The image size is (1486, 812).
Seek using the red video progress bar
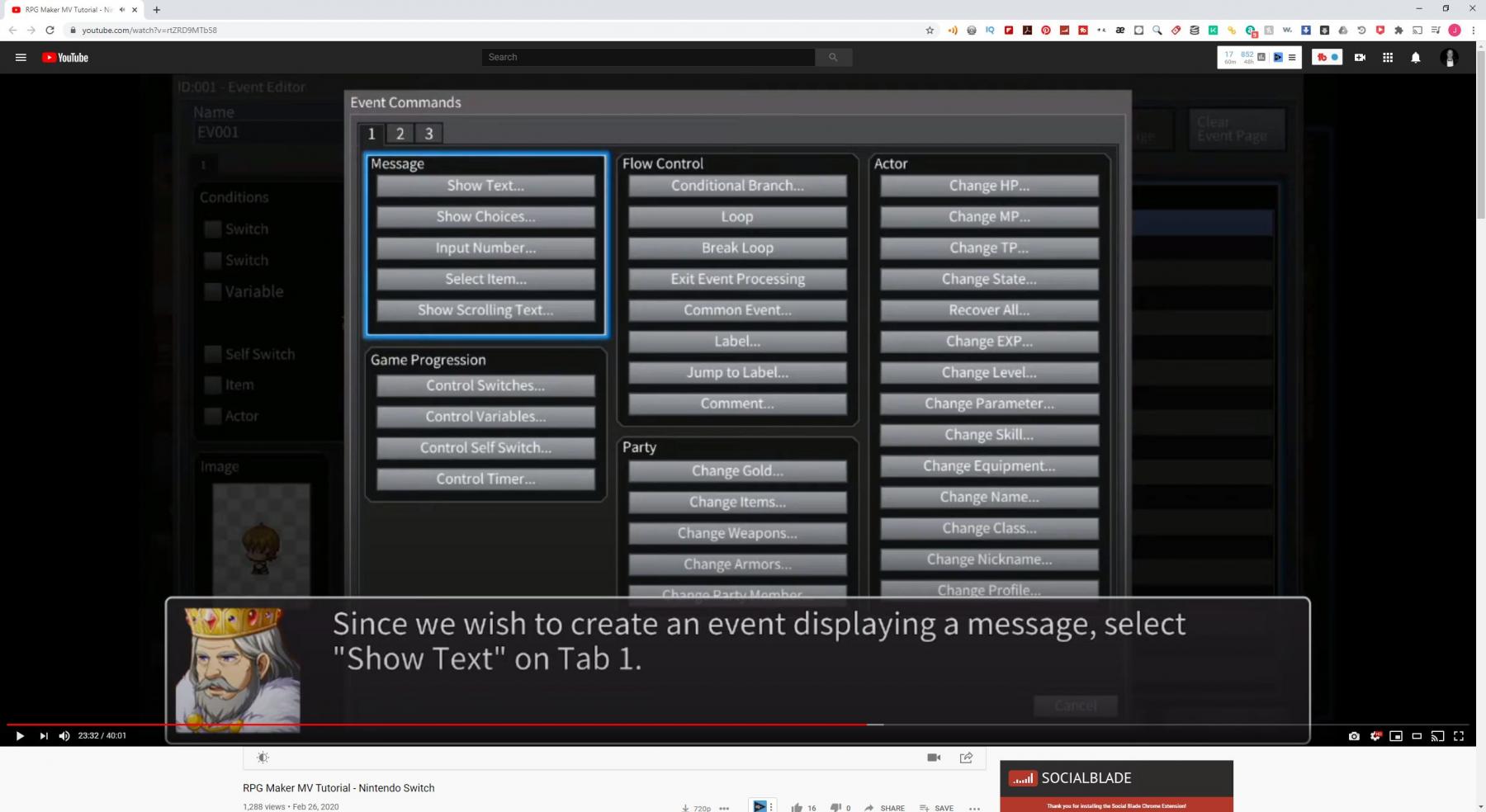(x=438, y=725)
